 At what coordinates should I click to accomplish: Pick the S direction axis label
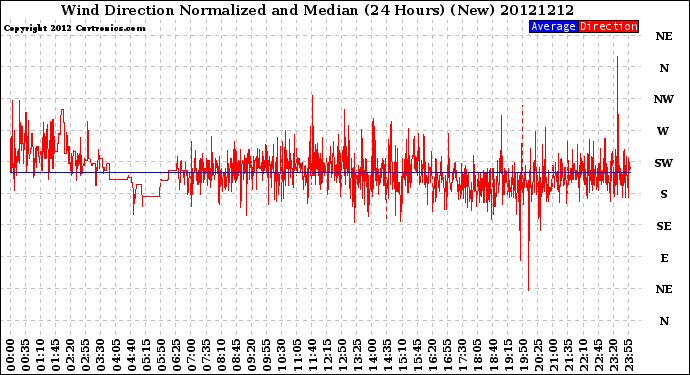[664, 194]
